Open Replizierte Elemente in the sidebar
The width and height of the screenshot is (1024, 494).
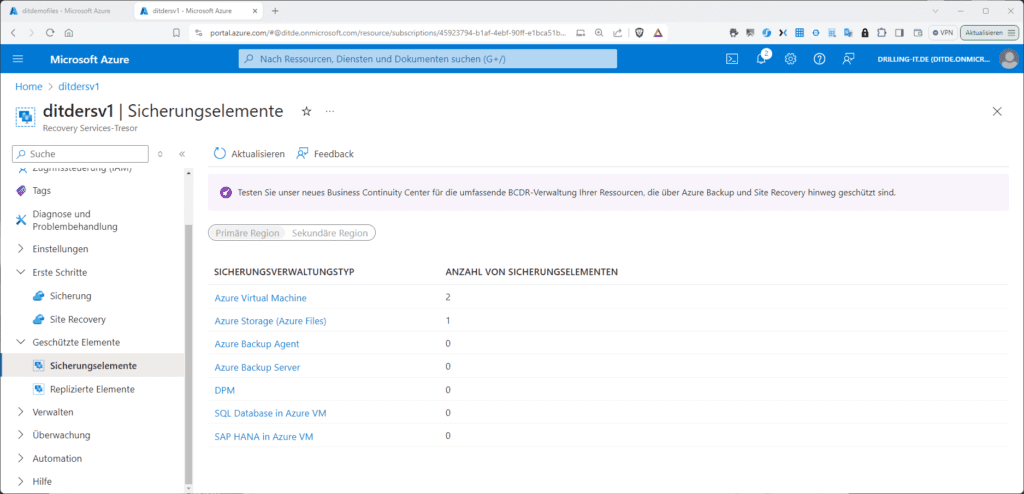[x=93, y=389]
